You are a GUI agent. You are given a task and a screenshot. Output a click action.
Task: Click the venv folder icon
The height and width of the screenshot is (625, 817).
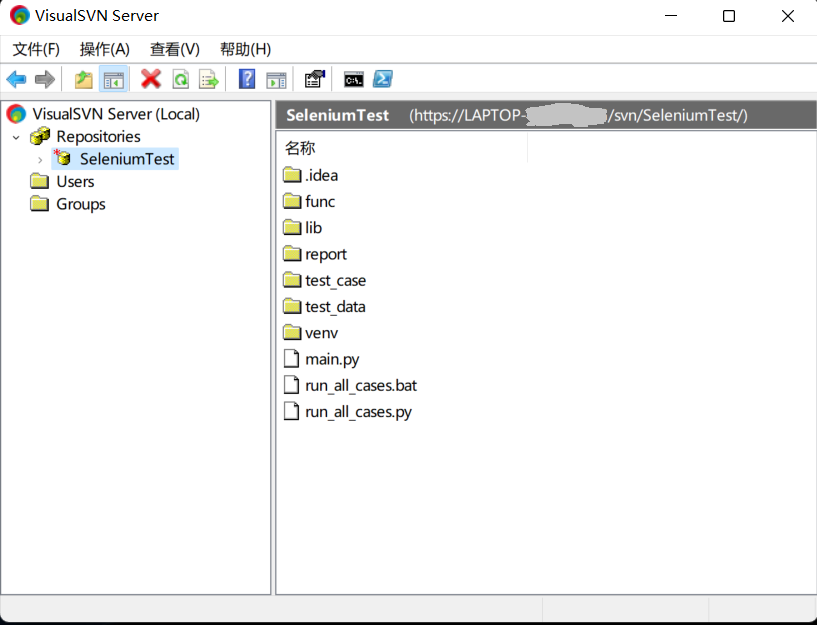(x=292, y=332)
